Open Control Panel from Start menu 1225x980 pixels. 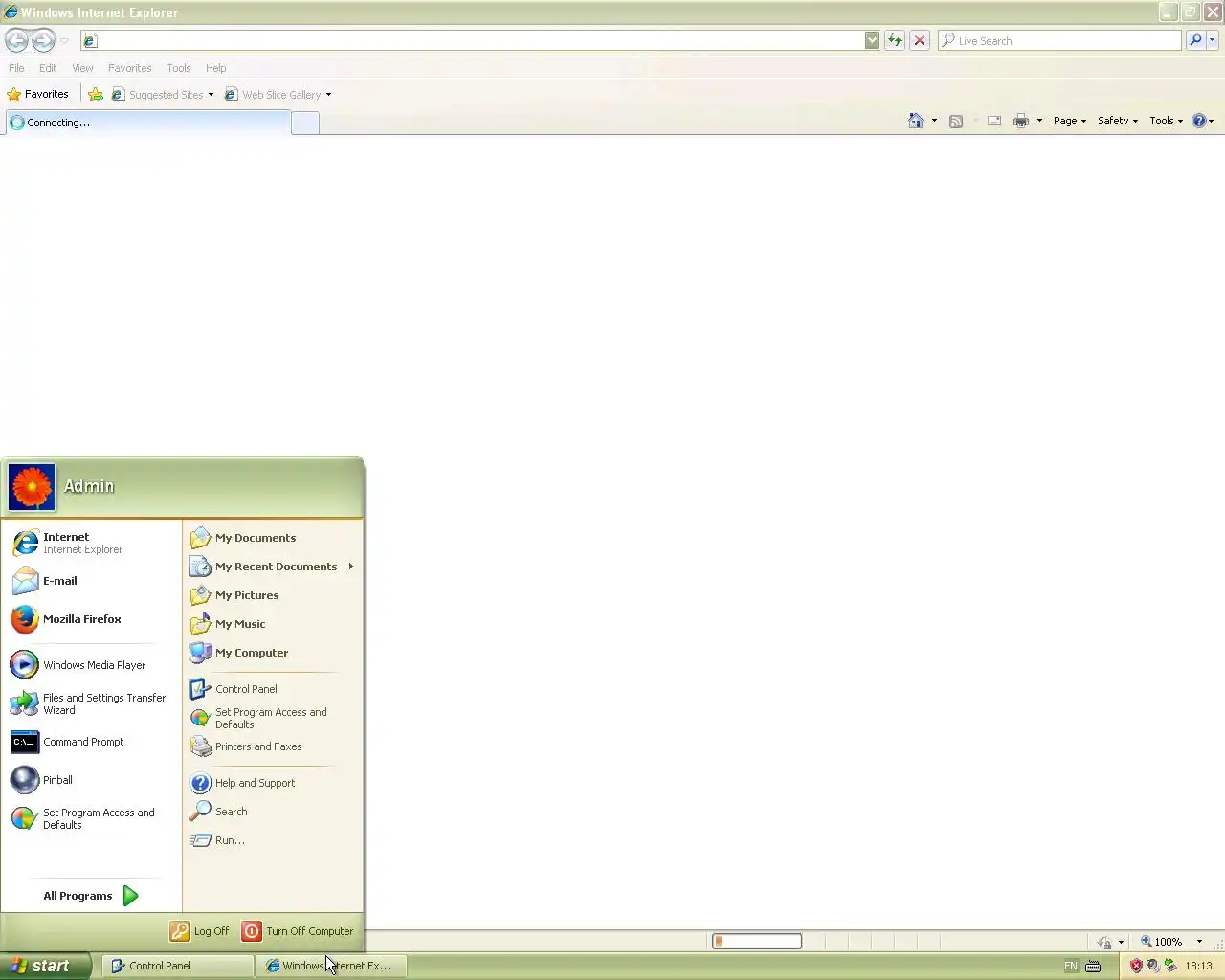273,689
